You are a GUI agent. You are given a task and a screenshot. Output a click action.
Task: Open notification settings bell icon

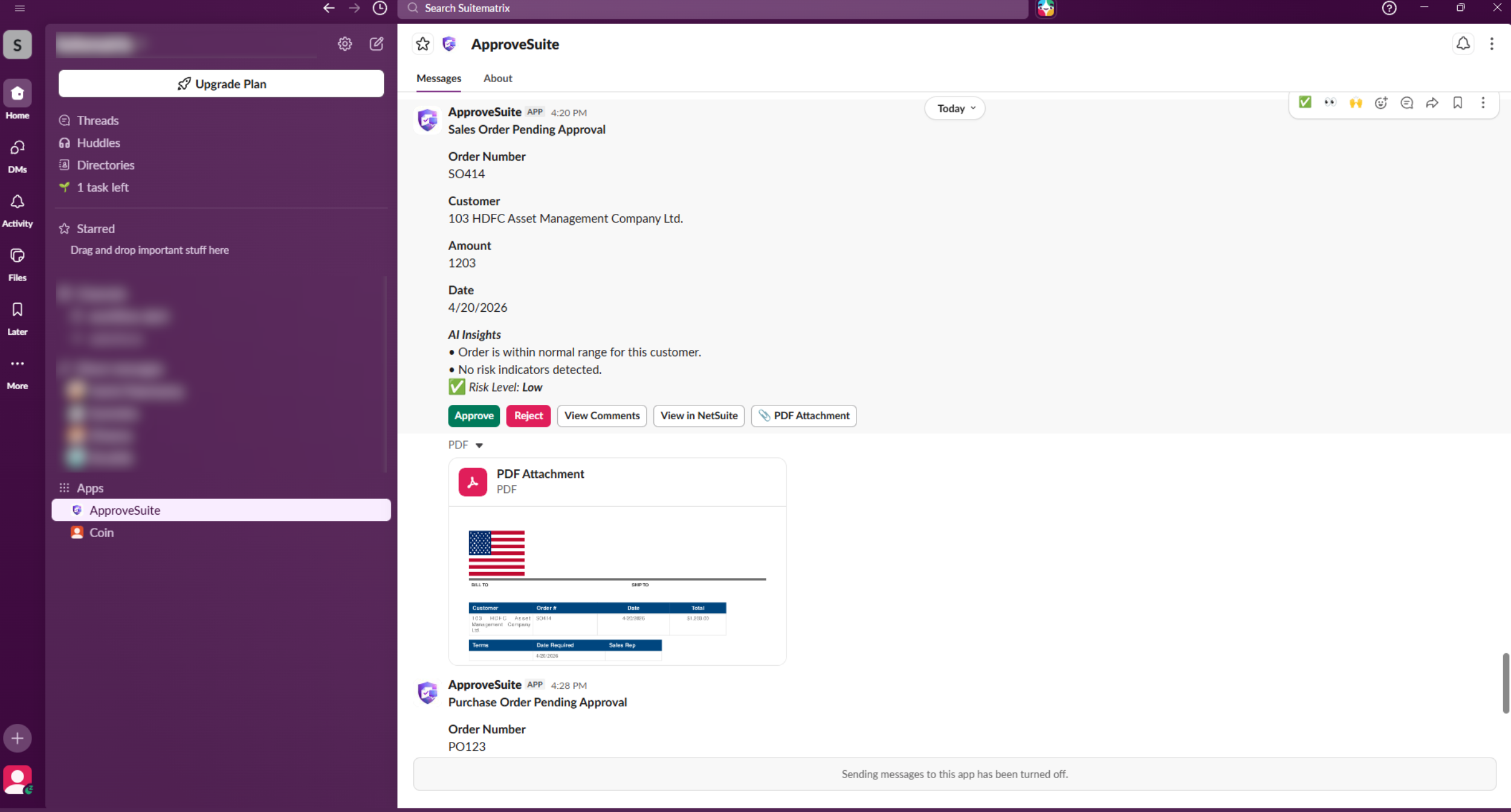[1463, 43]
